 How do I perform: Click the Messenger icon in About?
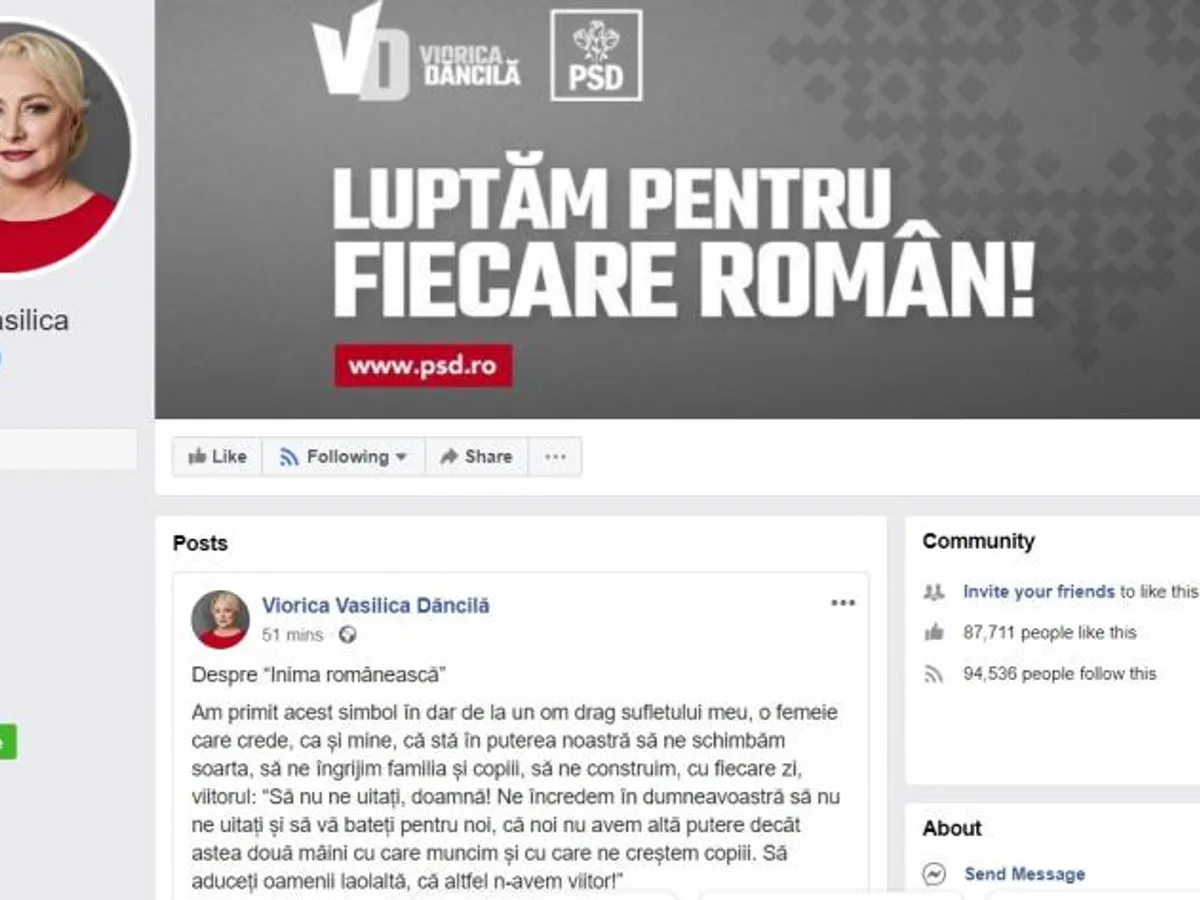tap(934, 874)
